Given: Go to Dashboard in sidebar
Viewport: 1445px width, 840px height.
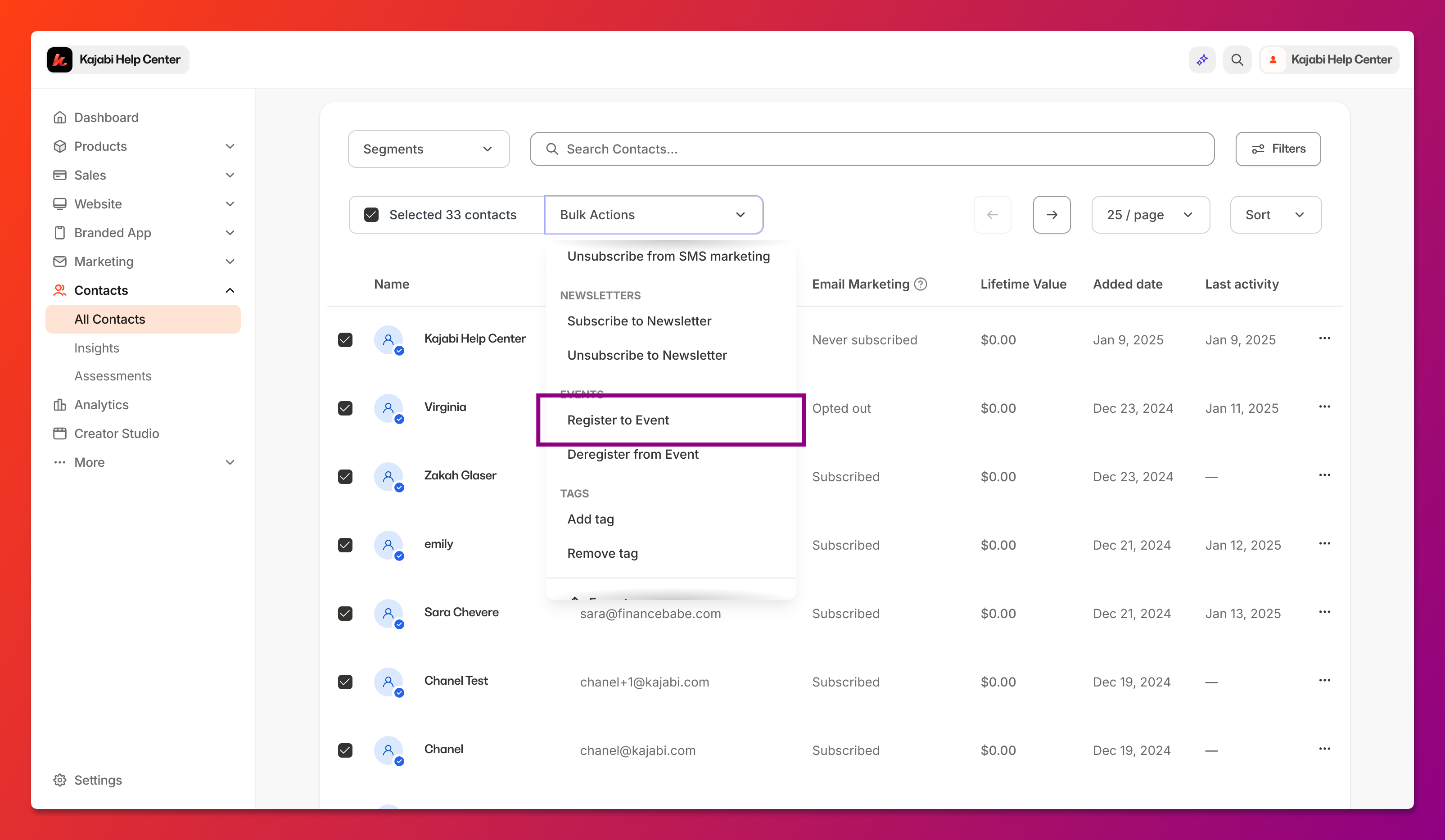Looking at the screenshot, I should coord(106,117).
